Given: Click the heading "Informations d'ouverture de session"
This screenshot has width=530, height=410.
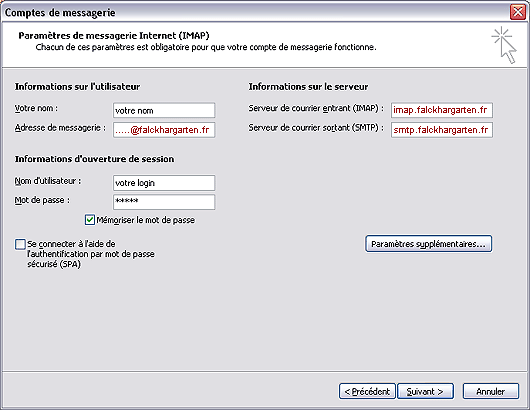Looking at the screenshot, I should (94, 159).
